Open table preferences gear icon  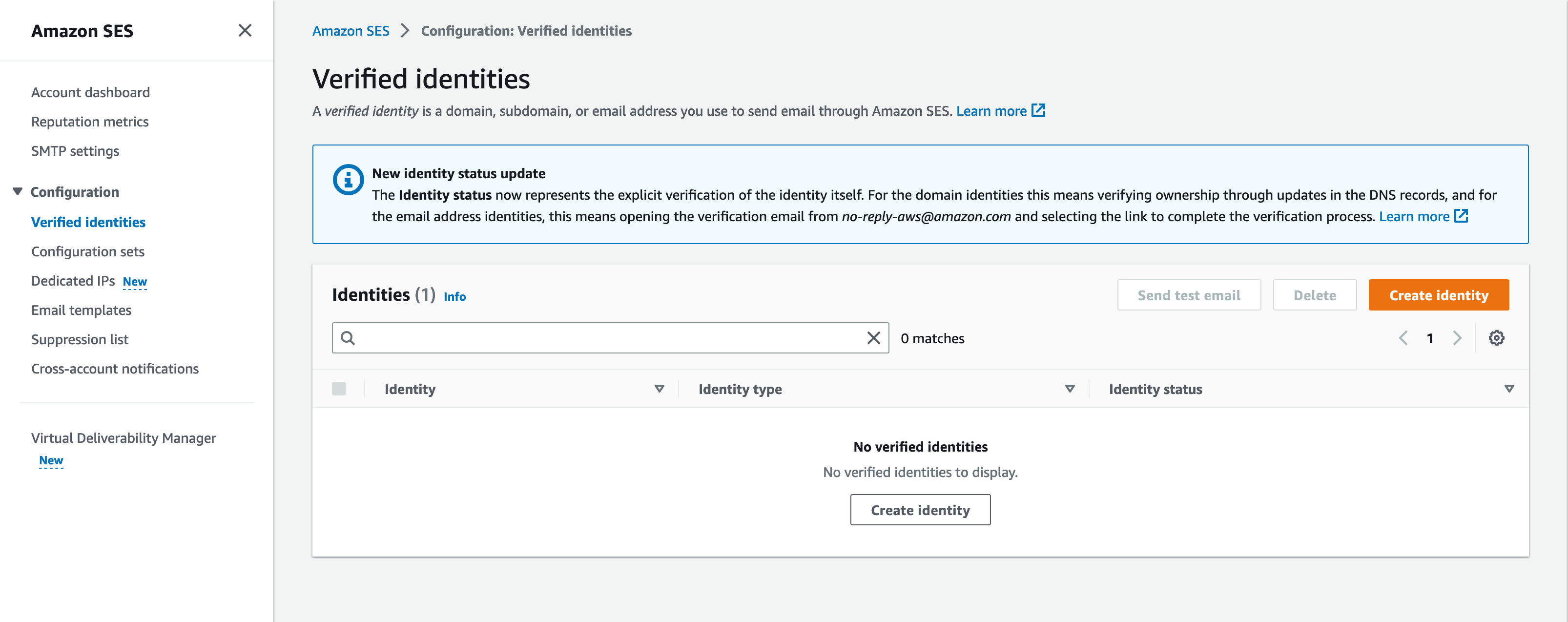click(1496, 338)
